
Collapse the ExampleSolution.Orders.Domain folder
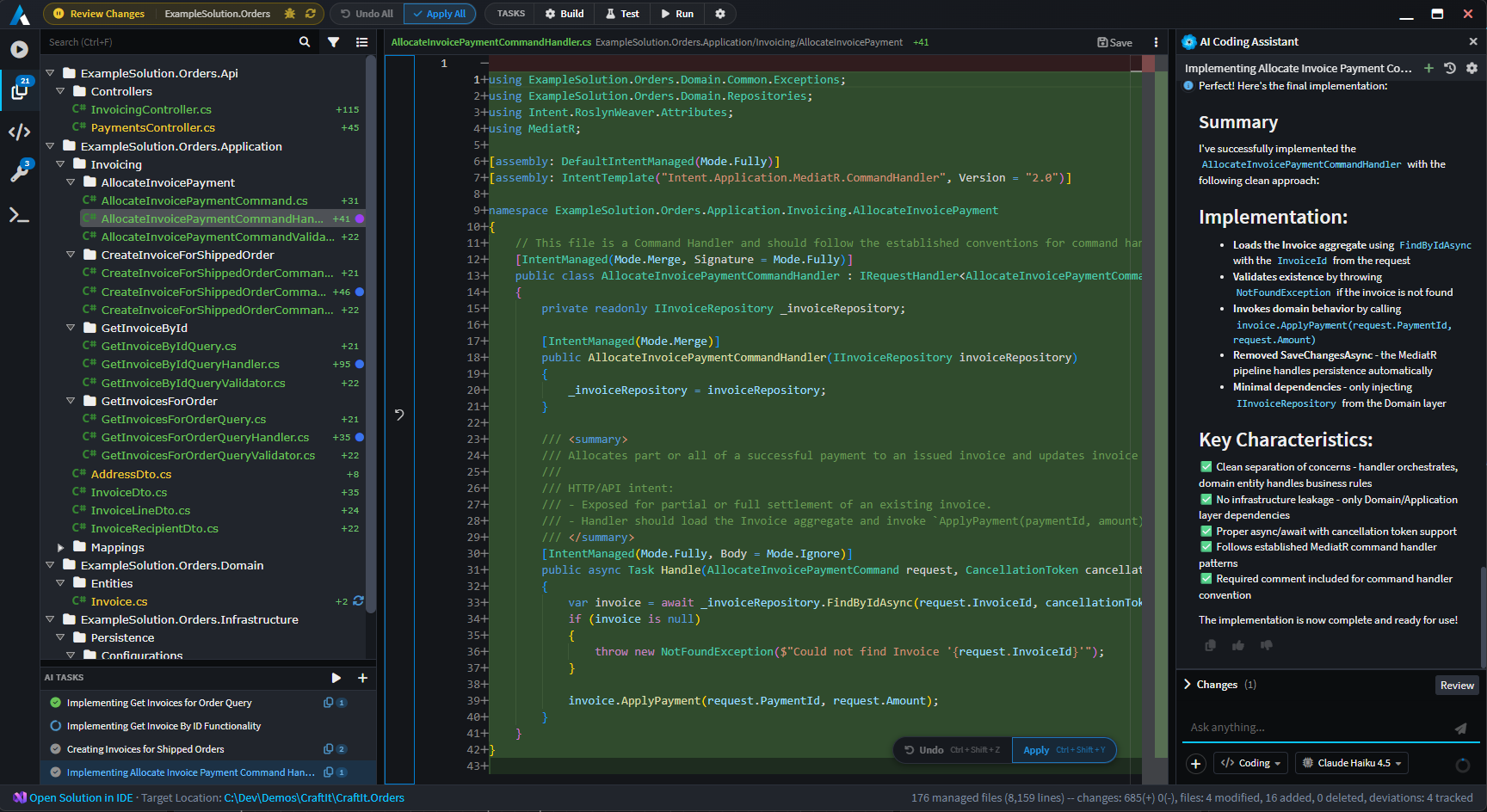pyautogui.click(x=50, y=565)
